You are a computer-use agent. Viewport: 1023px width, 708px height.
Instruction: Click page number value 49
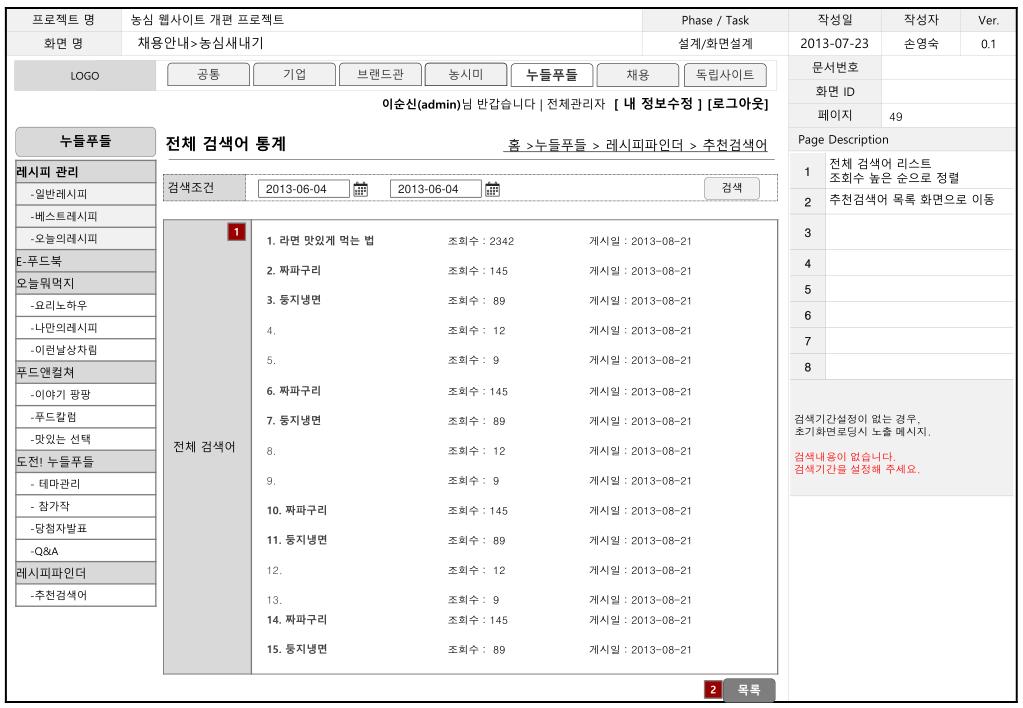click(896, 117)
